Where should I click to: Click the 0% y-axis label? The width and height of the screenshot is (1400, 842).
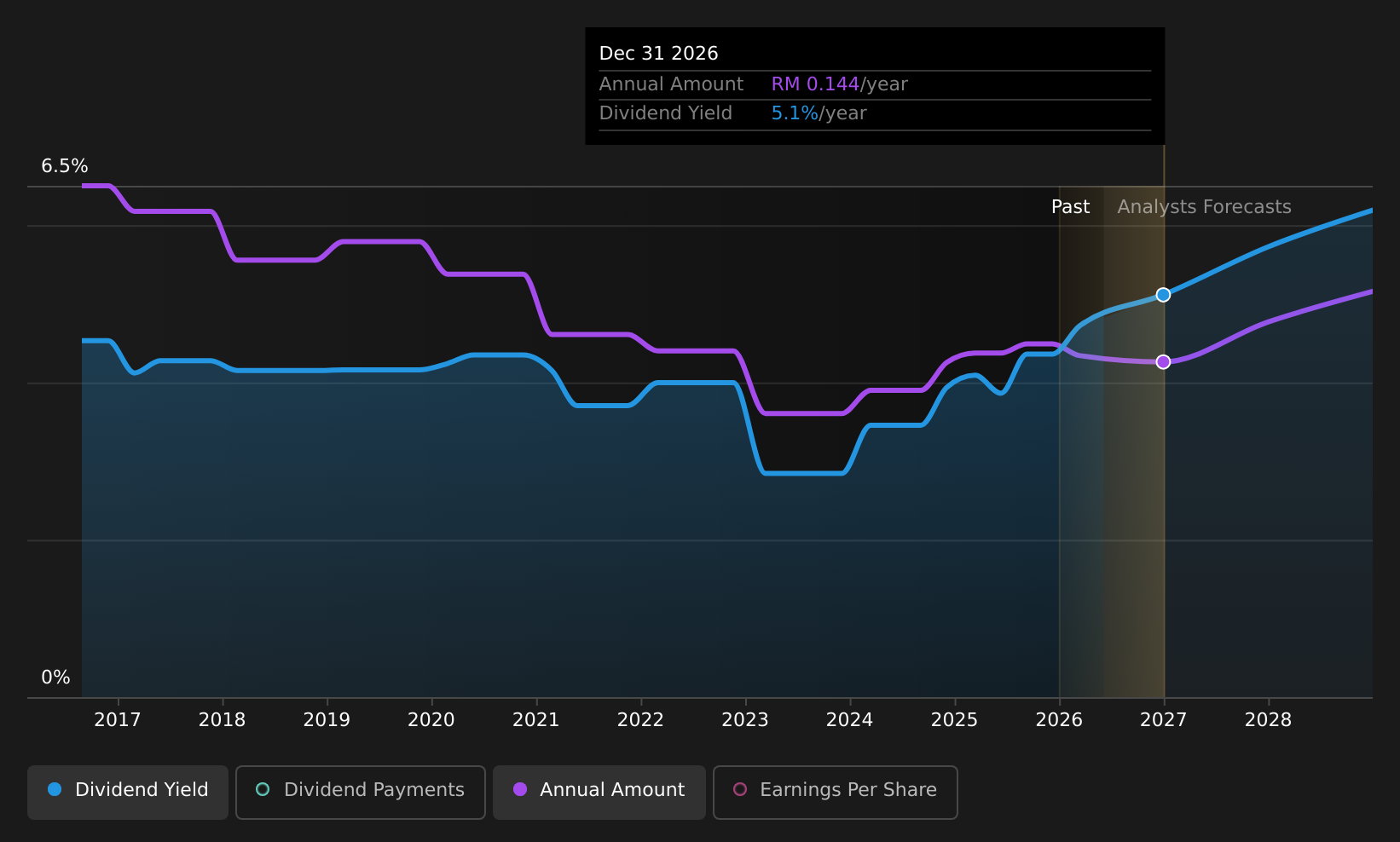(55, 678)
